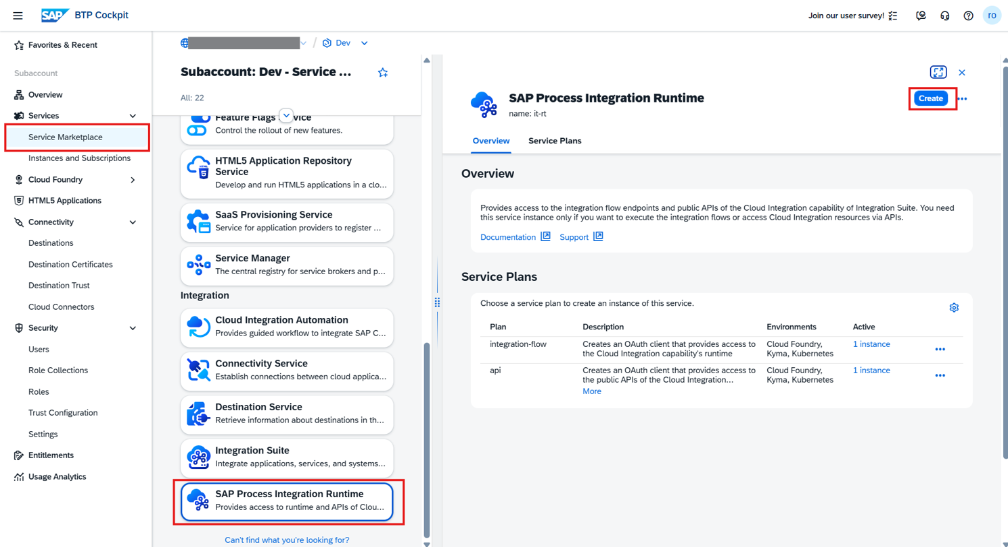Image resolution: width=1008 pixels, height=547 pixels.
Task: Open the Support link
Action: 574,237
